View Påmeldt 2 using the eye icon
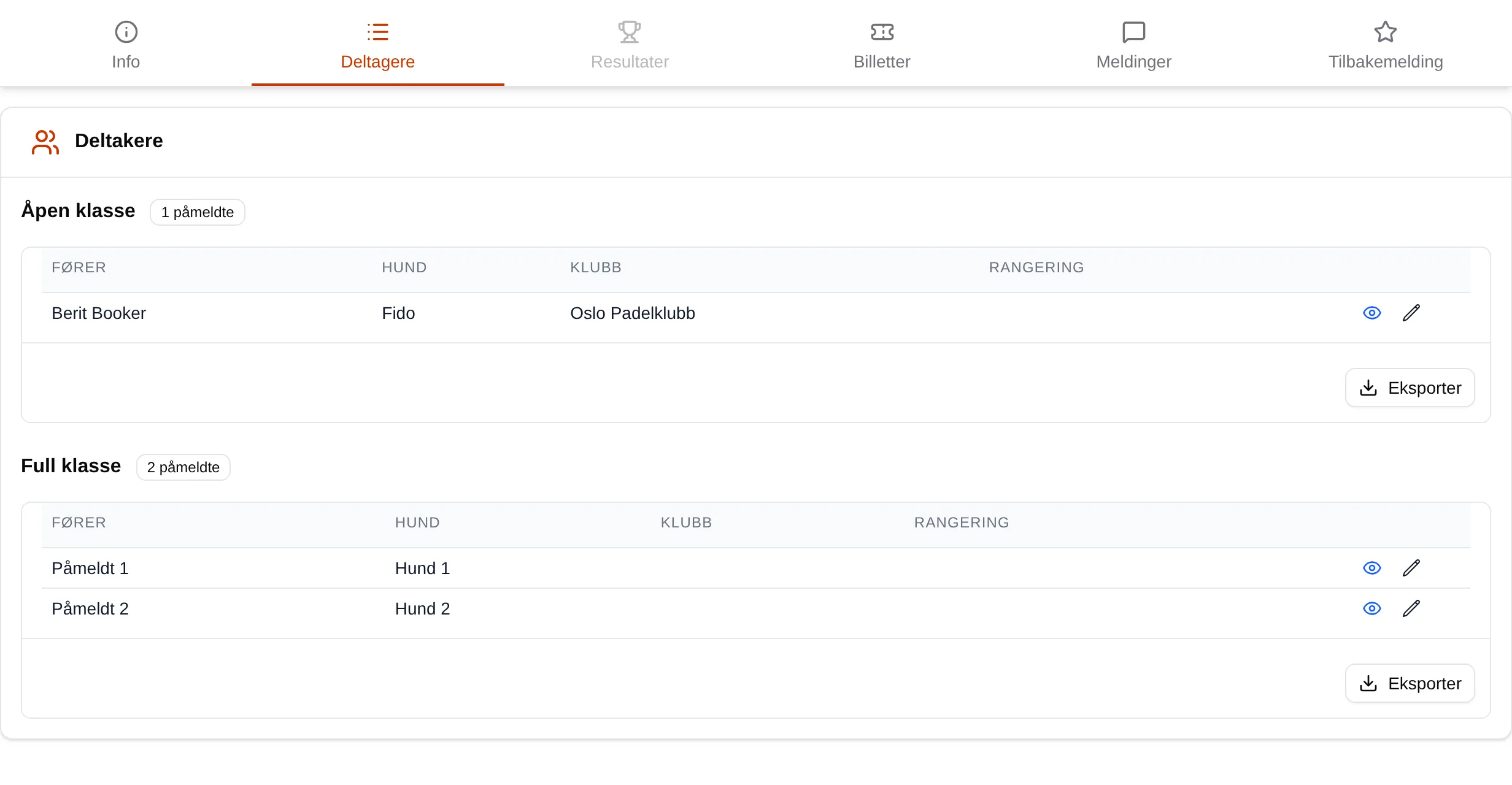1512x785 pixels. [x=1371, y=608]
